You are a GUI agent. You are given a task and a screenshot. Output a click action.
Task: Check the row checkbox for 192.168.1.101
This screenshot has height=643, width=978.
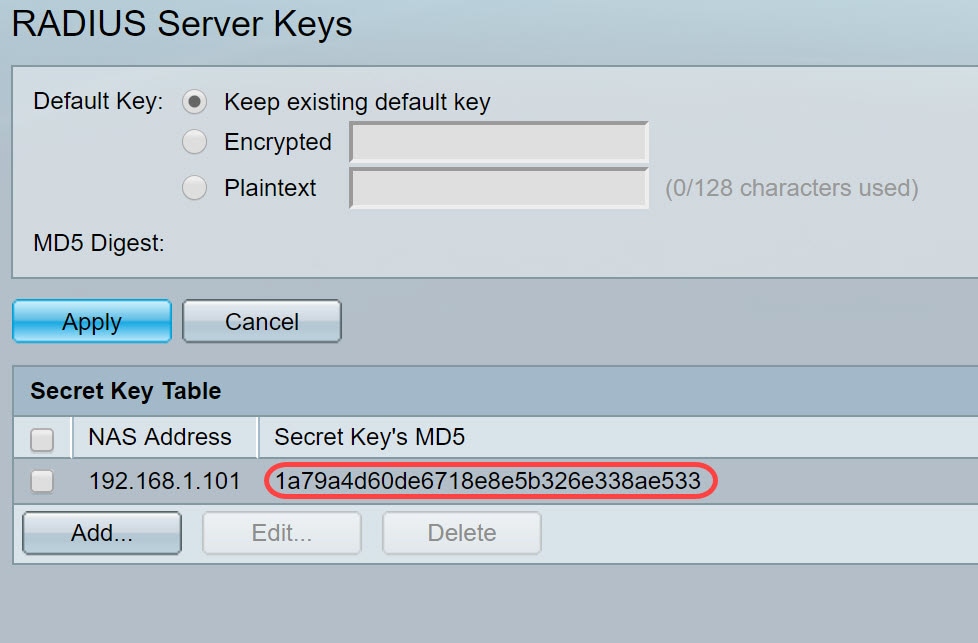tap(42, 482)
